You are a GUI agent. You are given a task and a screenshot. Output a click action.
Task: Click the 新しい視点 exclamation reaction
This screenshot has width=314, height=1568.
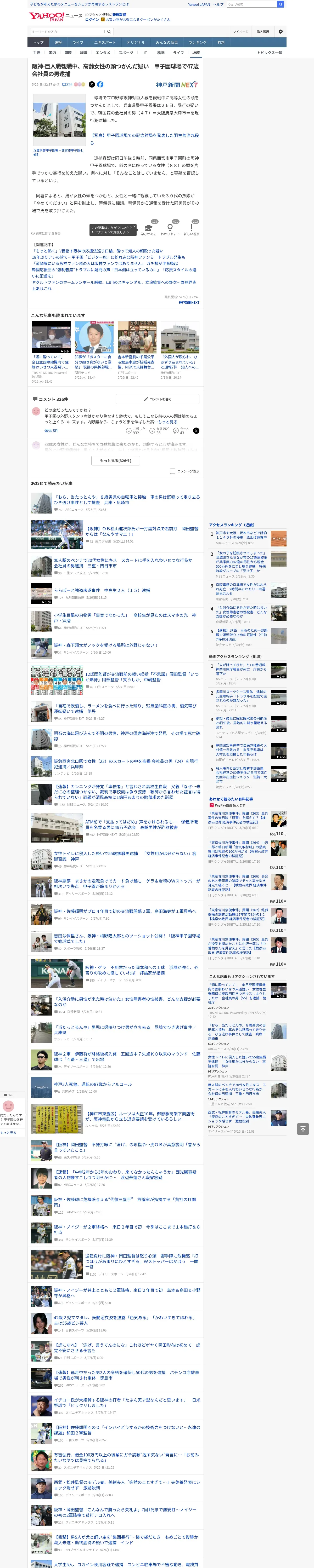point(192,228)
